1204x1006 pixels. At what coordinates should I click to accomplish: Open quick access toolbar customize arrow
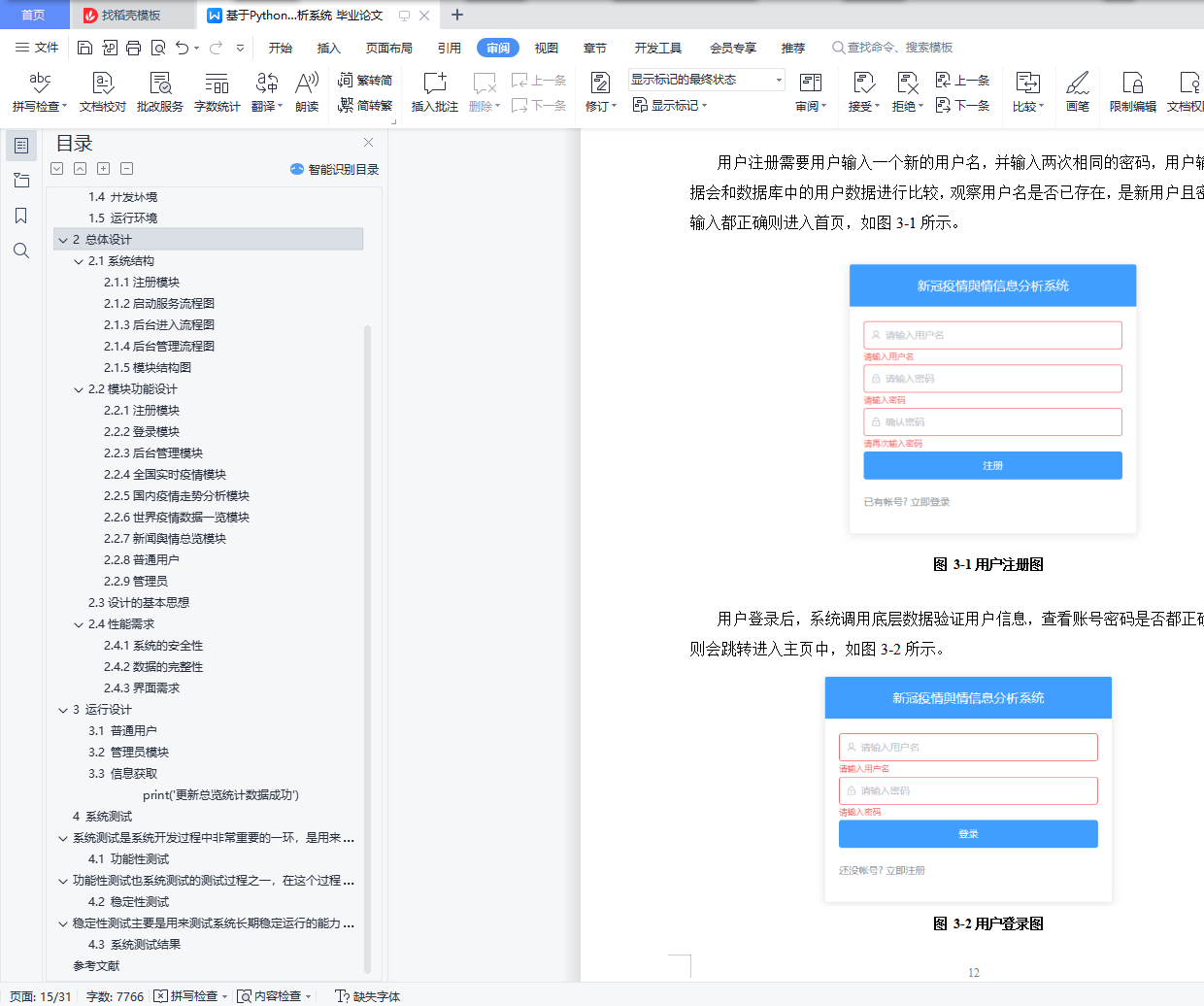pyautogui.click(x=240, y=48)
